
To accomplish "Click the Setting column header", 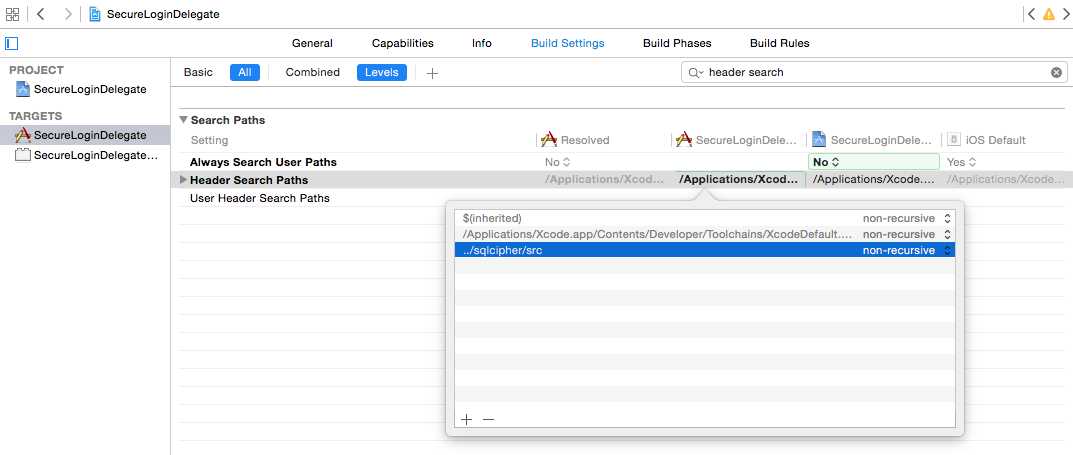I will (x=209, y=140).
